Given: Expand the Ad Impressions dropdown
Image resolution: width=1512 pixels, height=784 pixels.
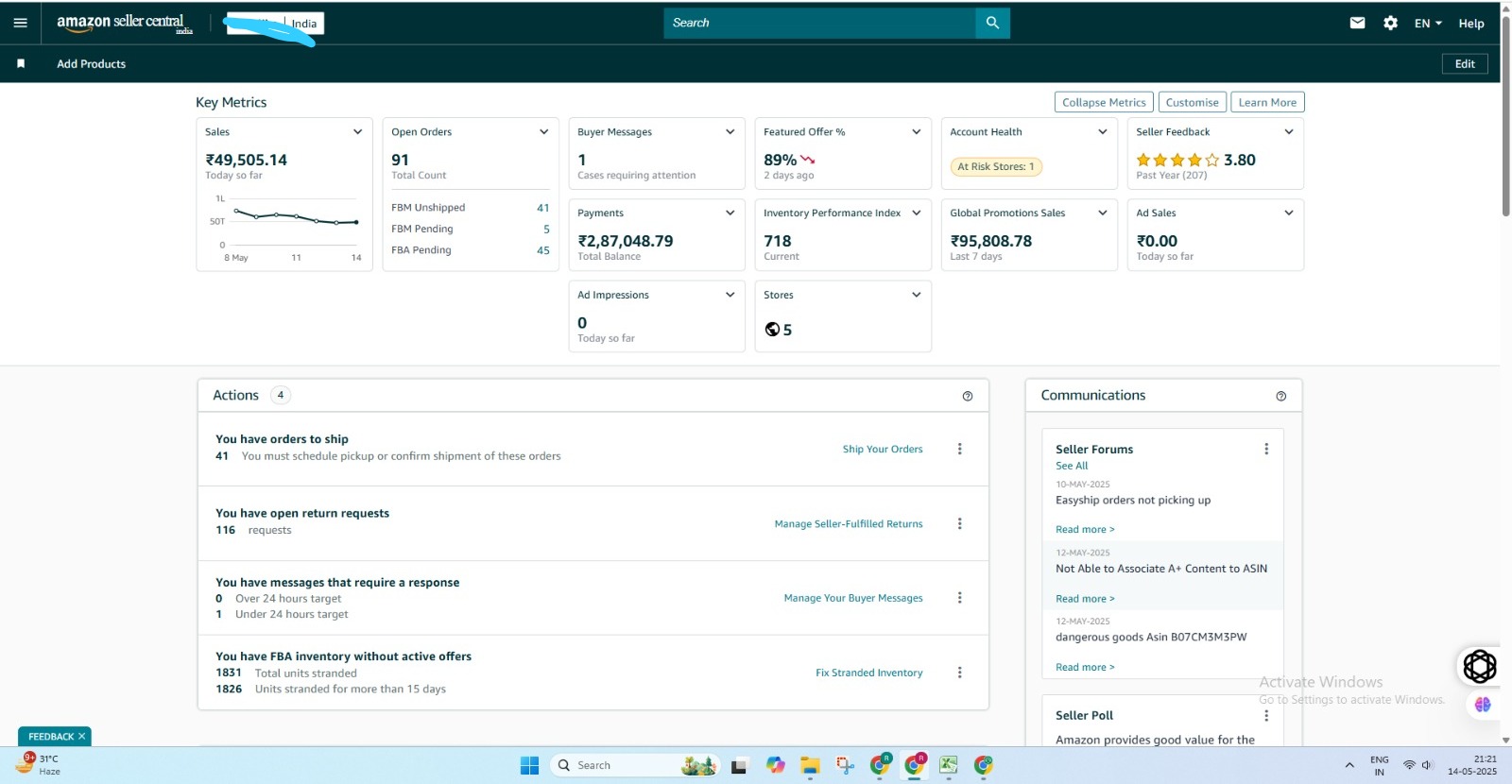Looking at the screenshot, I should pos(730,295).
